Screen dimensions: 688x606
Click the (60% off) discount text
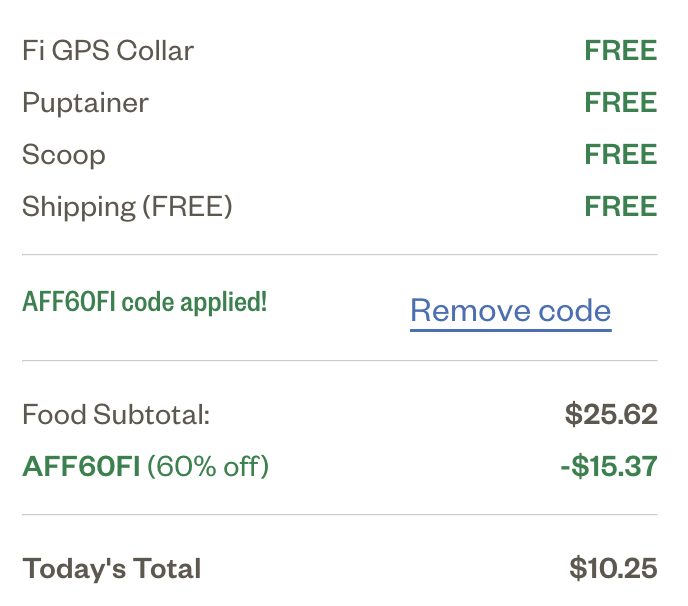pos(208,466)
